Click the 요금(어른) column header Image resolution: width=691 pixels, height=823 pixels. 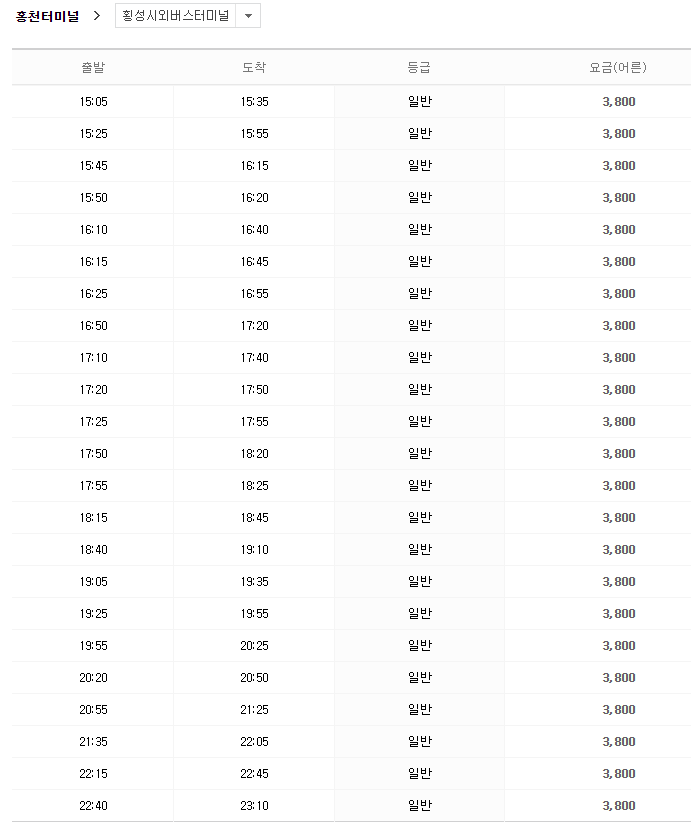[618, 68]
